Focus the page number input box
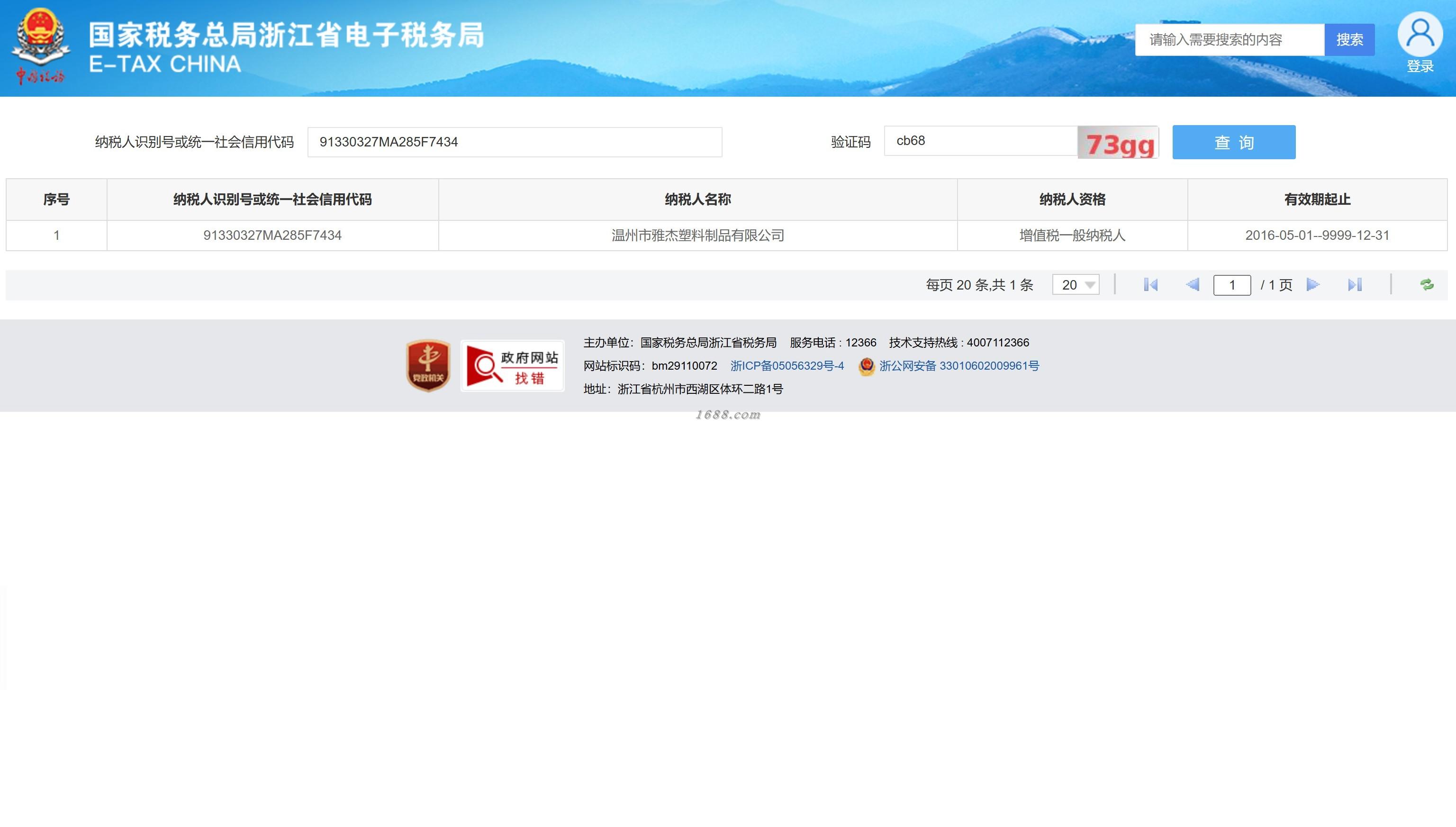Screen dimensions: 1456x827 click(x=1232, y=284)
